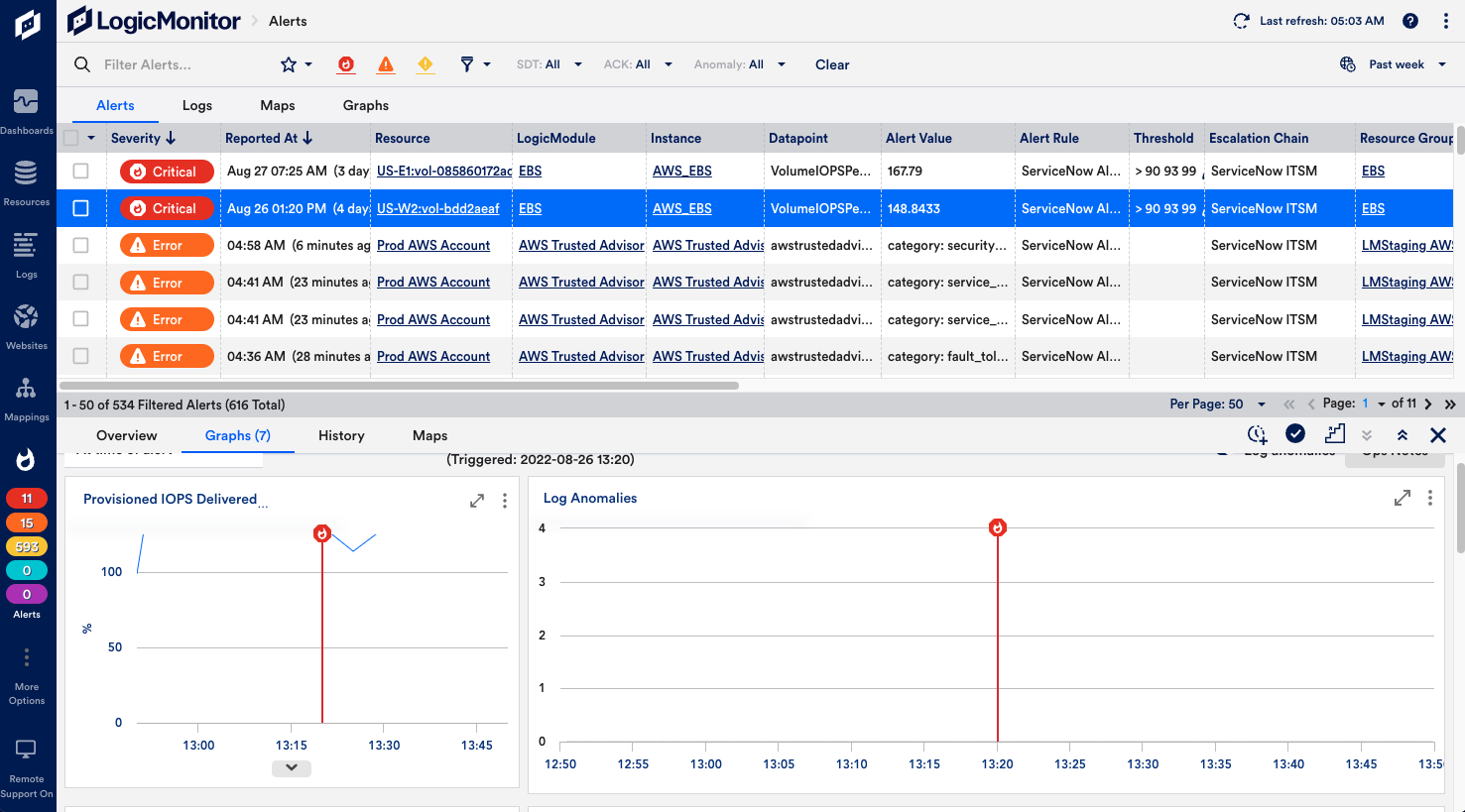This screenshot has height=812, width=1465.
Task: Open the Per Page: 50 dropdown
Action: point(1218,404)
